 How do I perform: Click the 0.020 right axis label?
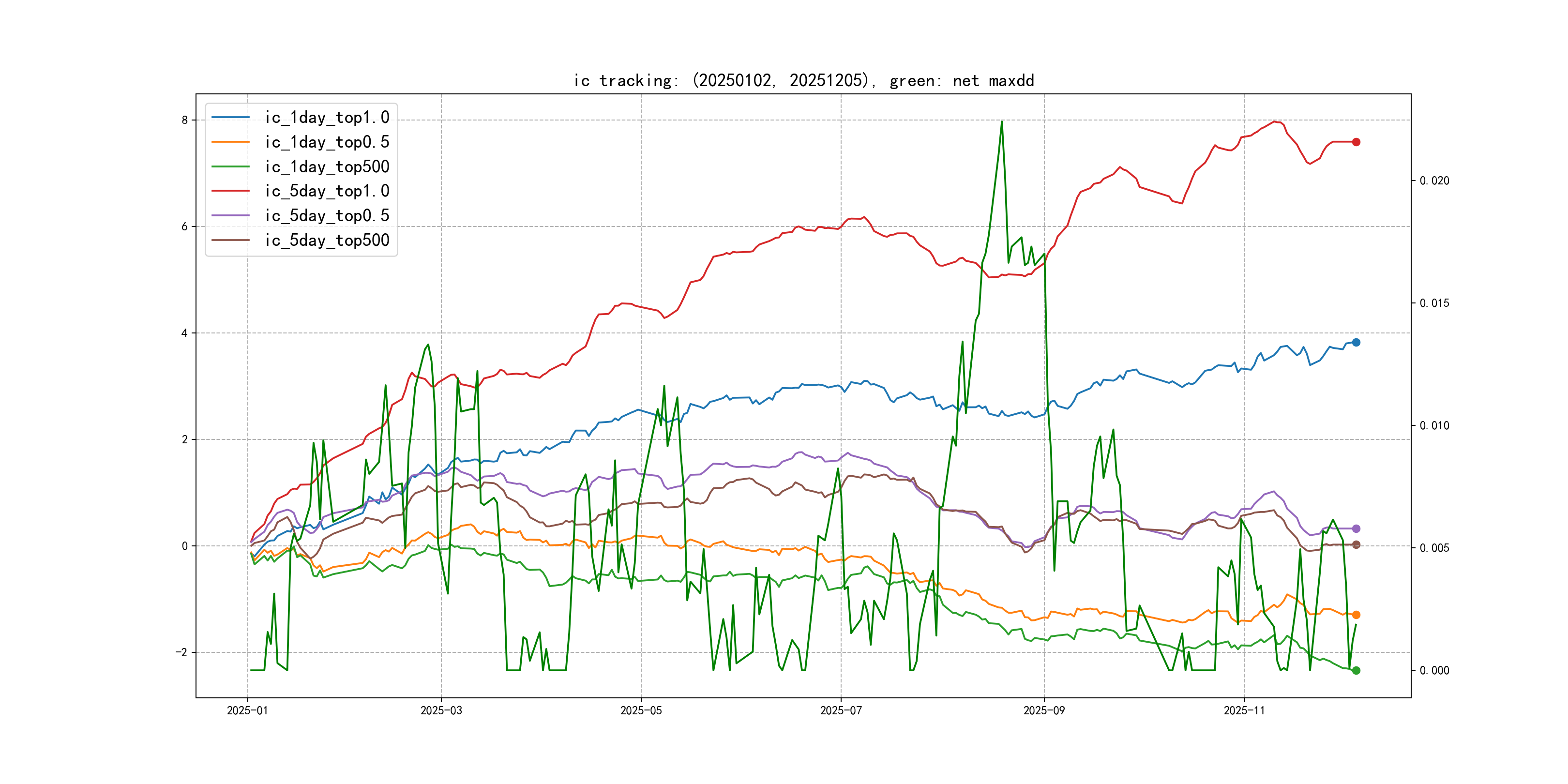pos(1434,181)
